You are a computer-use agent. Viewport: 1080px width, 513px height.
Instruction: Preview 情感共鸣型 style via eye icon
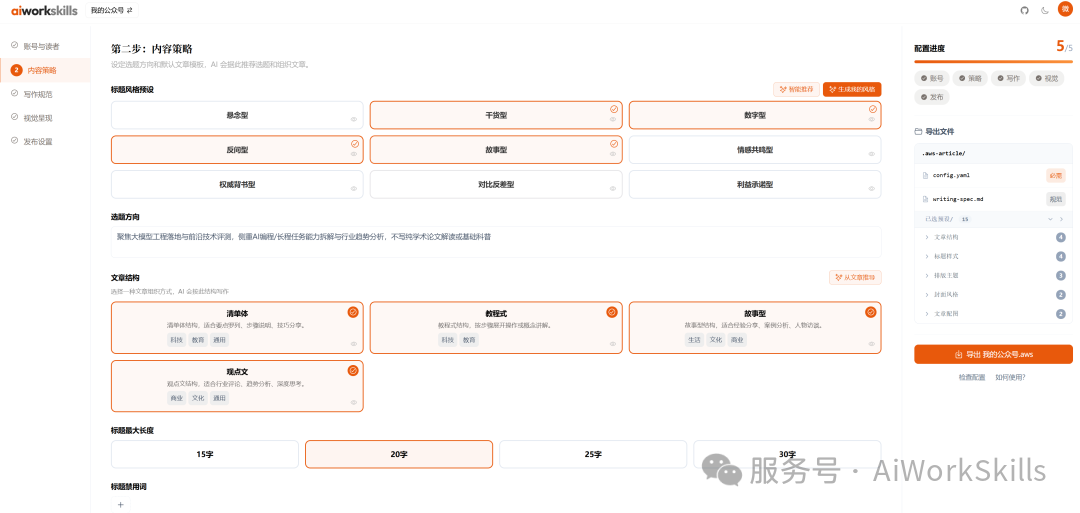[872, 154]
